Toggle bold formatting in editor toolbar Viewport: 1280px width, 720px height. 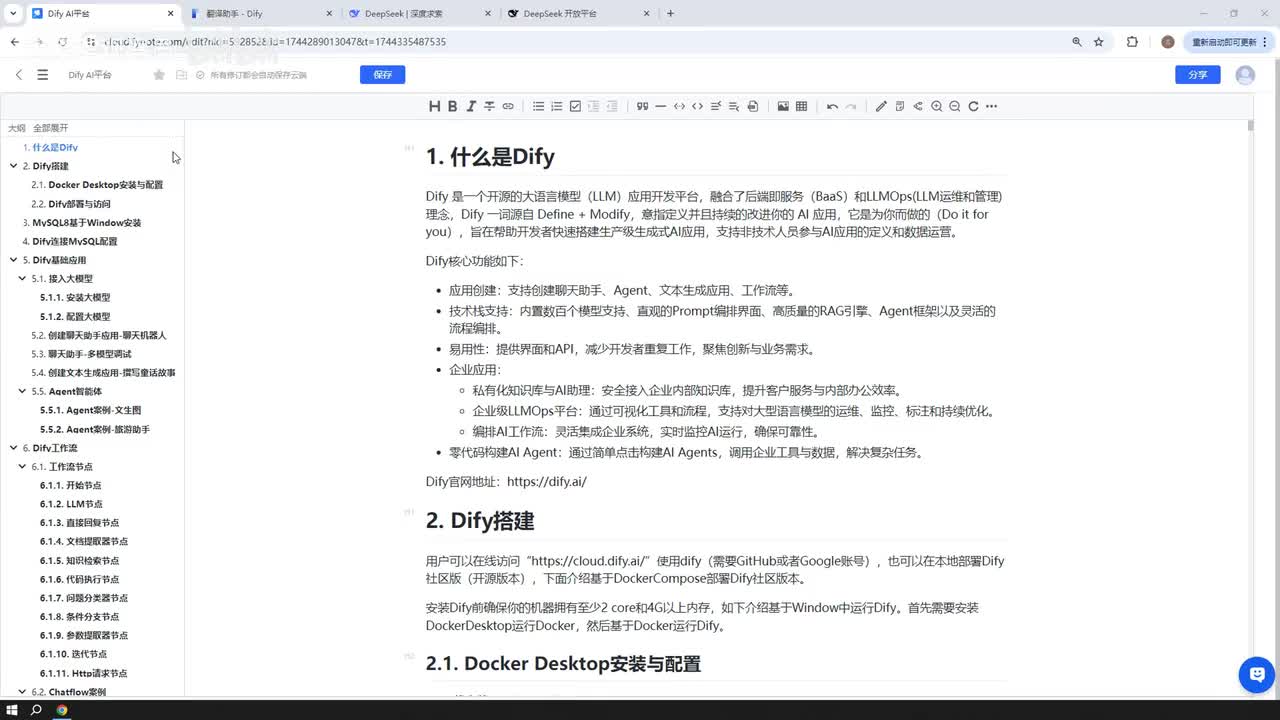tap(452, 106)
